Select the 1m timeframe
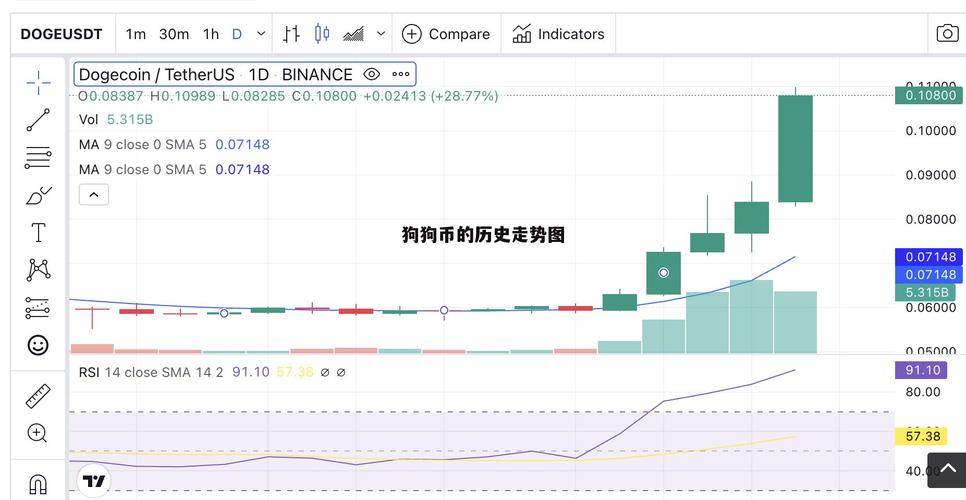The width and height of the screenshot is (966, 500). pos(136,34)
